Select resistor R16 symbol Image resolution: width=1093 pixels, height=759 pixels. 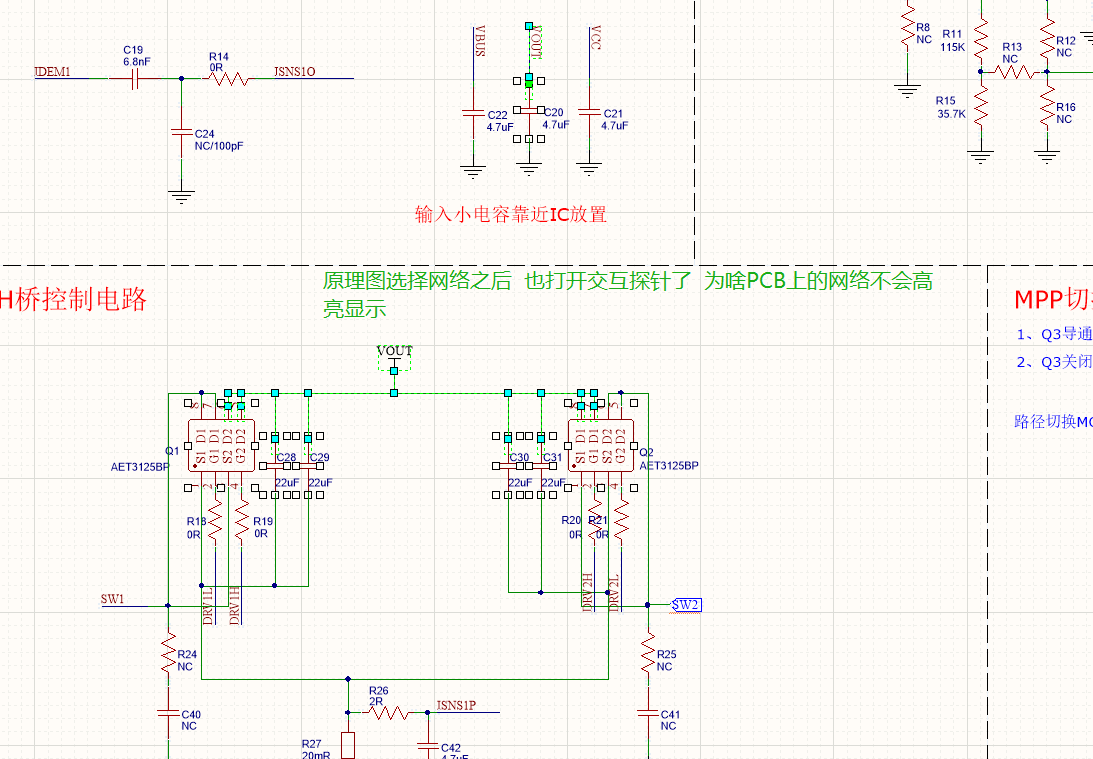[1047, 107]
